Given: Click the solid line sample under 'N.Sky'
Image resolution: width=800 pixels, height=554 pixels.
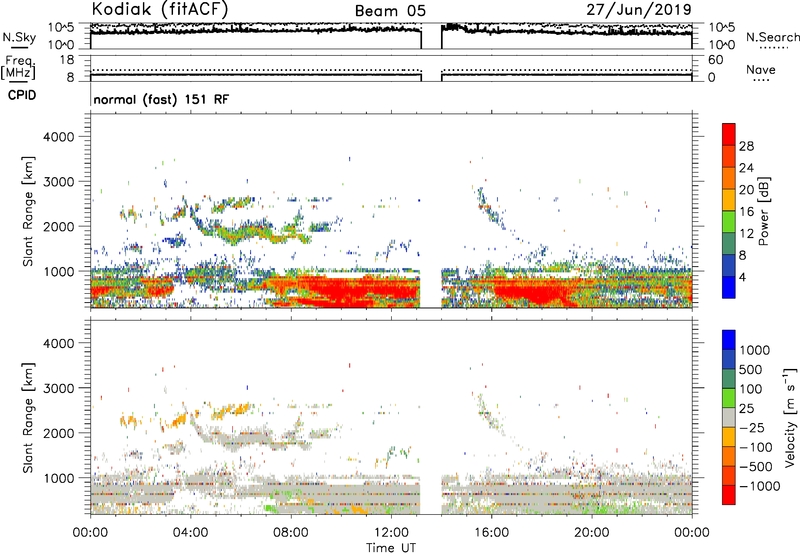Looking at the screenshot, I should [19, 47].
